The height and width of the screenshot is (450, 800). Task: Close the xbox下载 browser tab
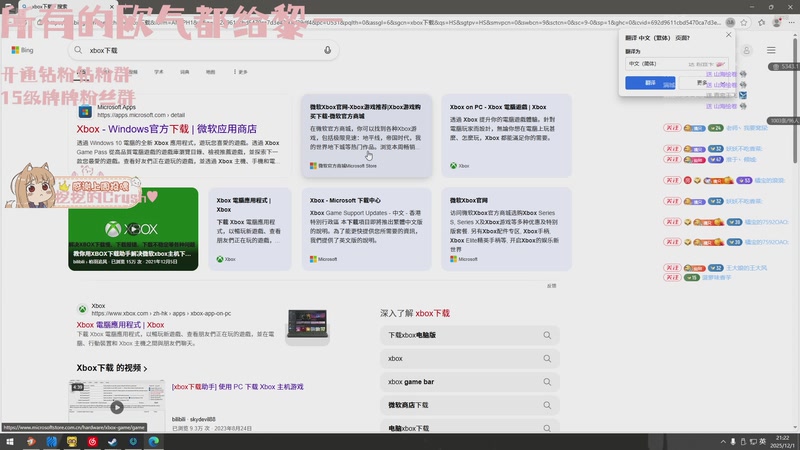click(112, 7)
